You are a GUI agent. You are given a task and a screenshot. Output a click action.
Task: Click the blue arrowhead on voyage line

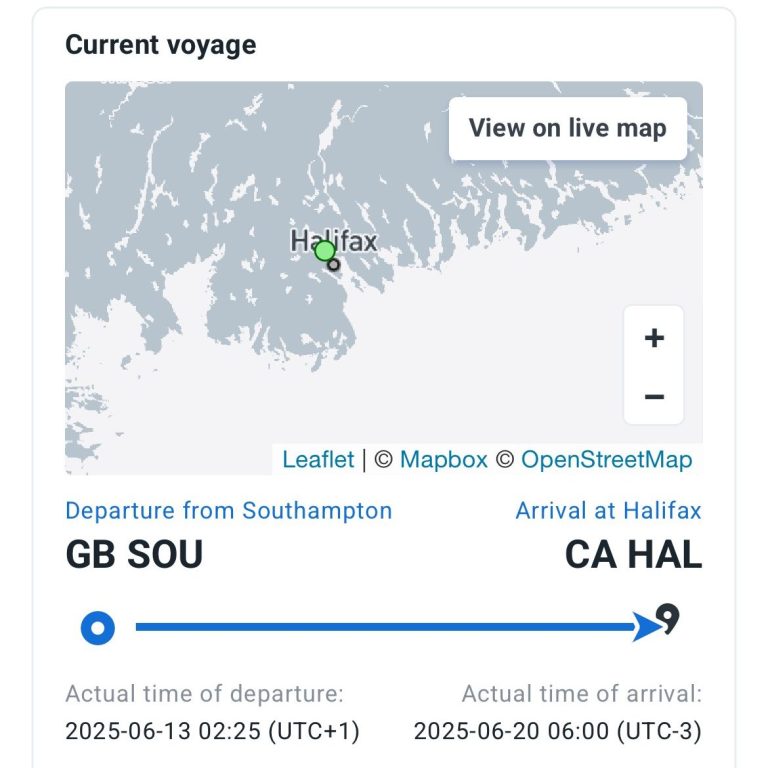[x=646, y=626]
